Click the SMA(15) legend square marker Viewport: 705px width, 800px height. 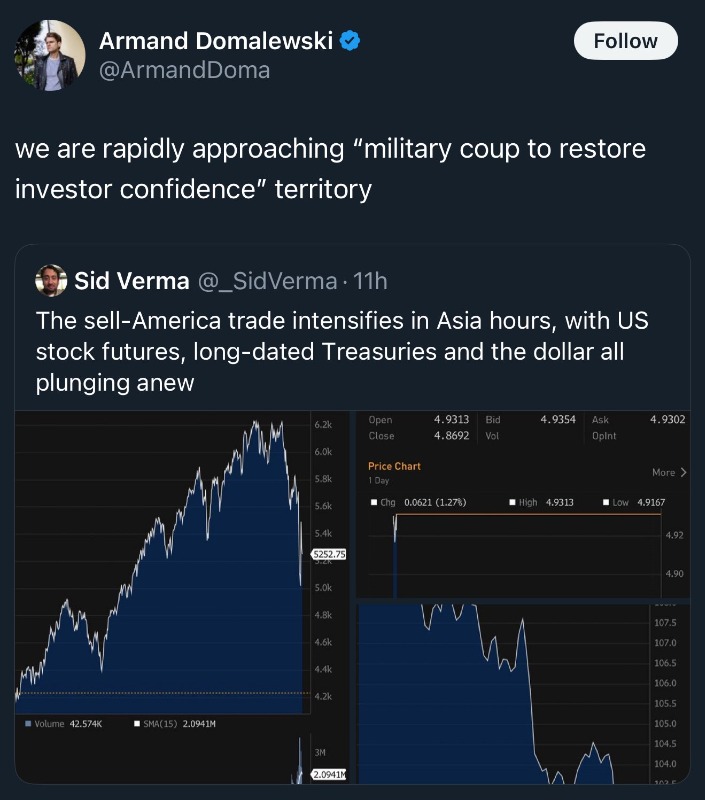tap(136, 724)
